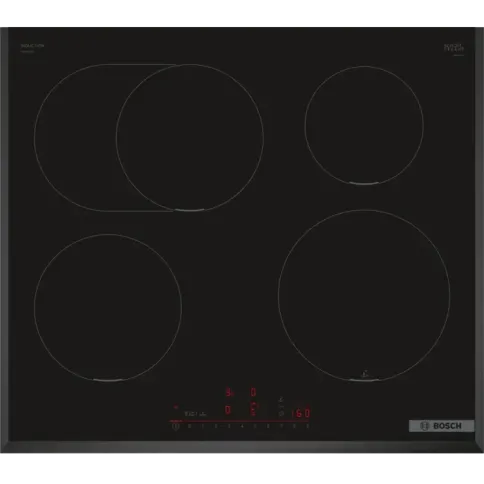Set power level 9 on the slider
The image size is (484, 484).
(308, 426)
